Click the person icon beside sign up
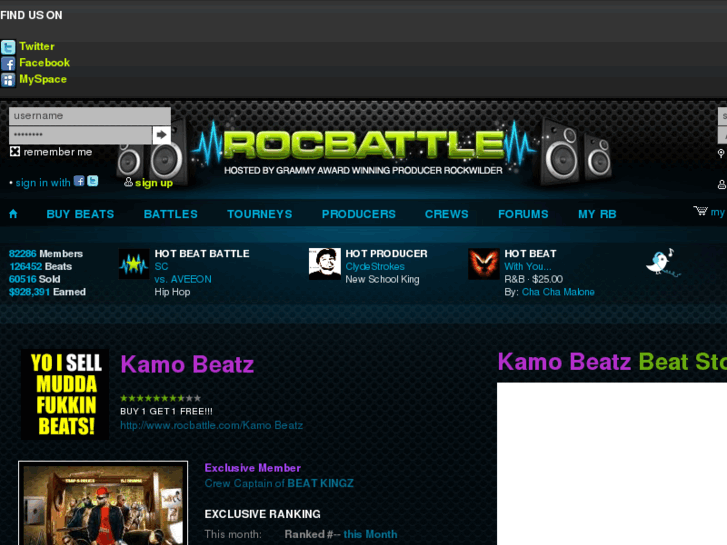The height and width of the screenshot is (545, 727). [128, 182]
